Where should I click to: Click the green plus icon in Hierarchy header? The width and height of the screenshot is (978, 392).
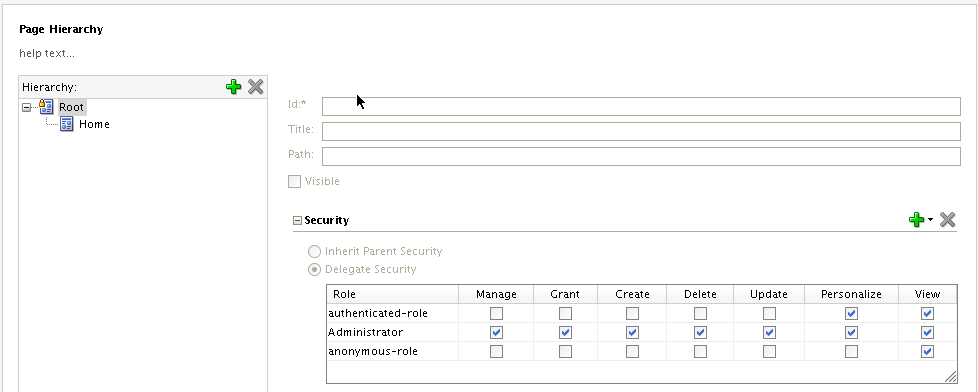(233, 87)
